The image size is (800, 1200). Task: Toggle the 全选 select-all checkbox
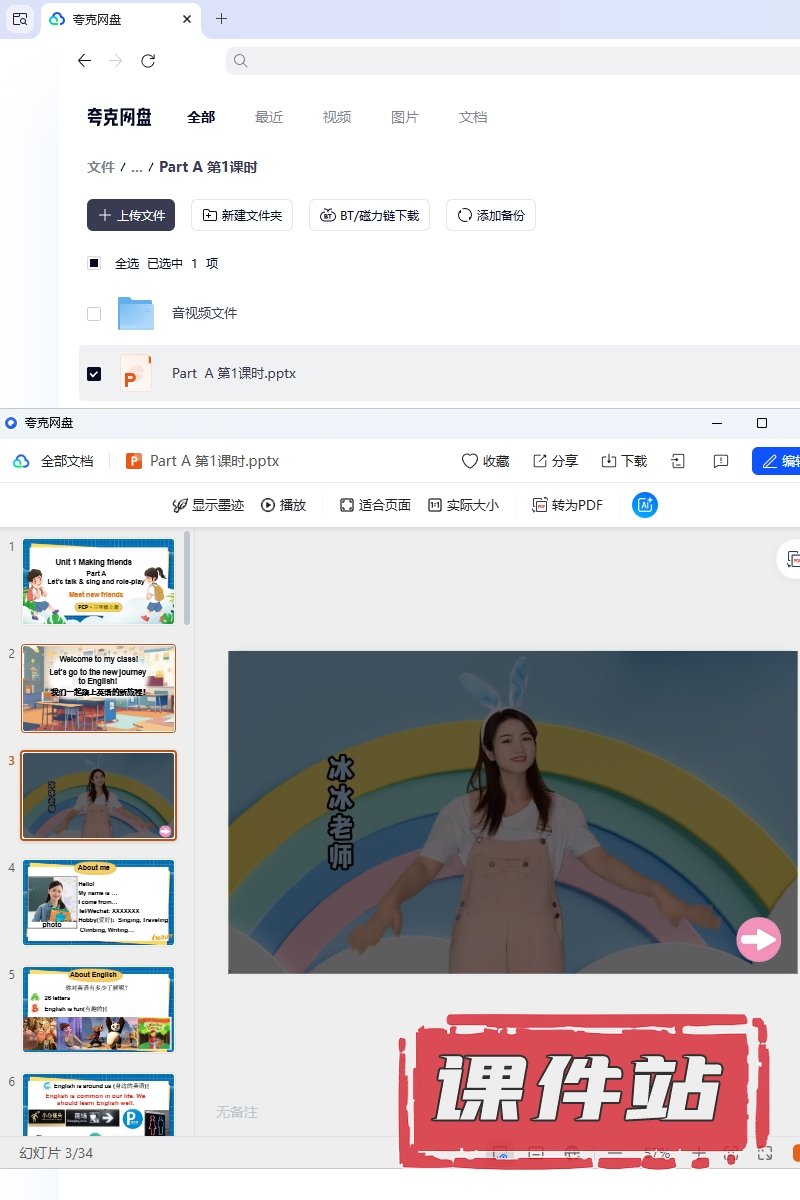click(94, 263)
